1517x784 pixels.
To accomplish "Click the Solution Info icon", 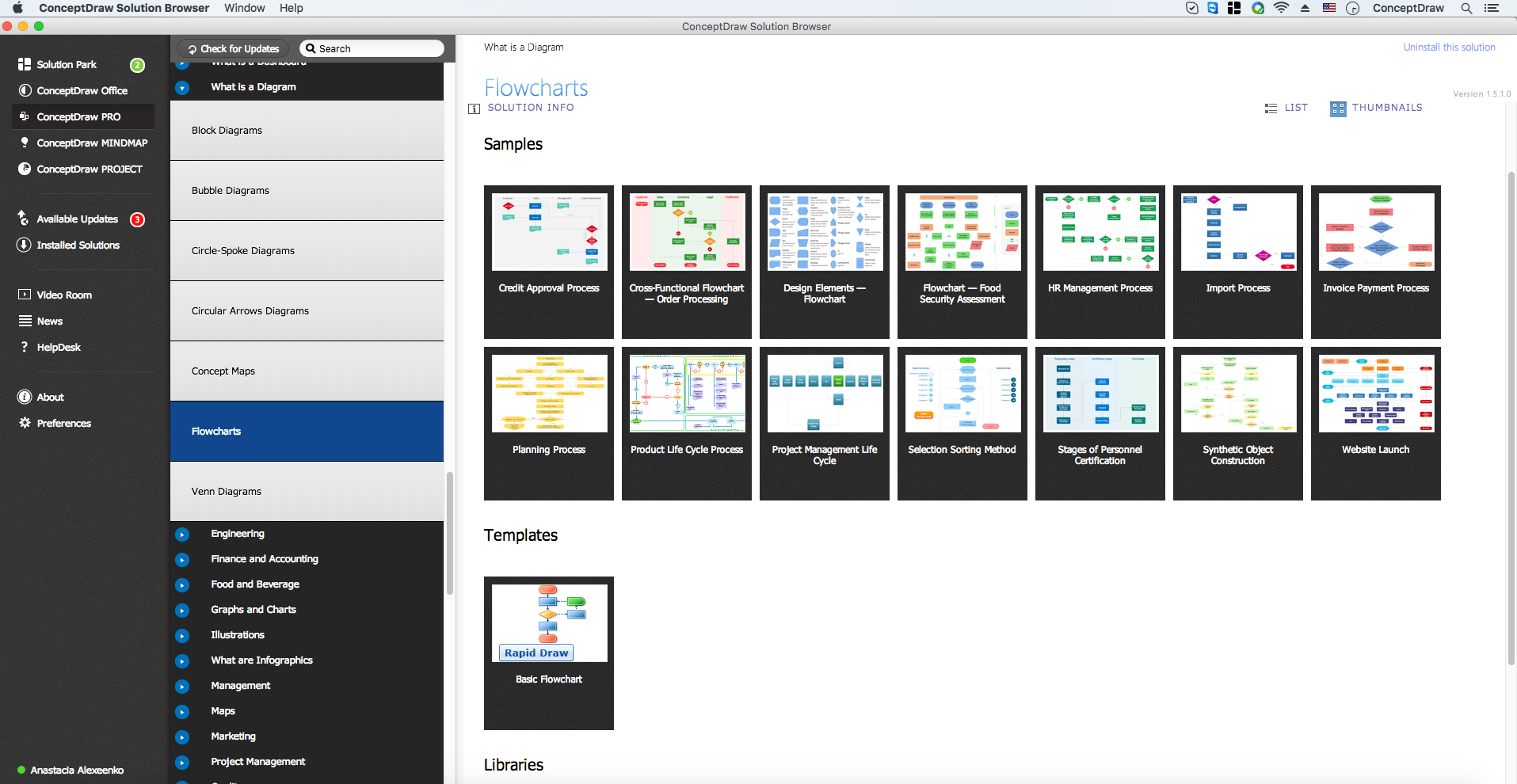I will coord(474,108).
